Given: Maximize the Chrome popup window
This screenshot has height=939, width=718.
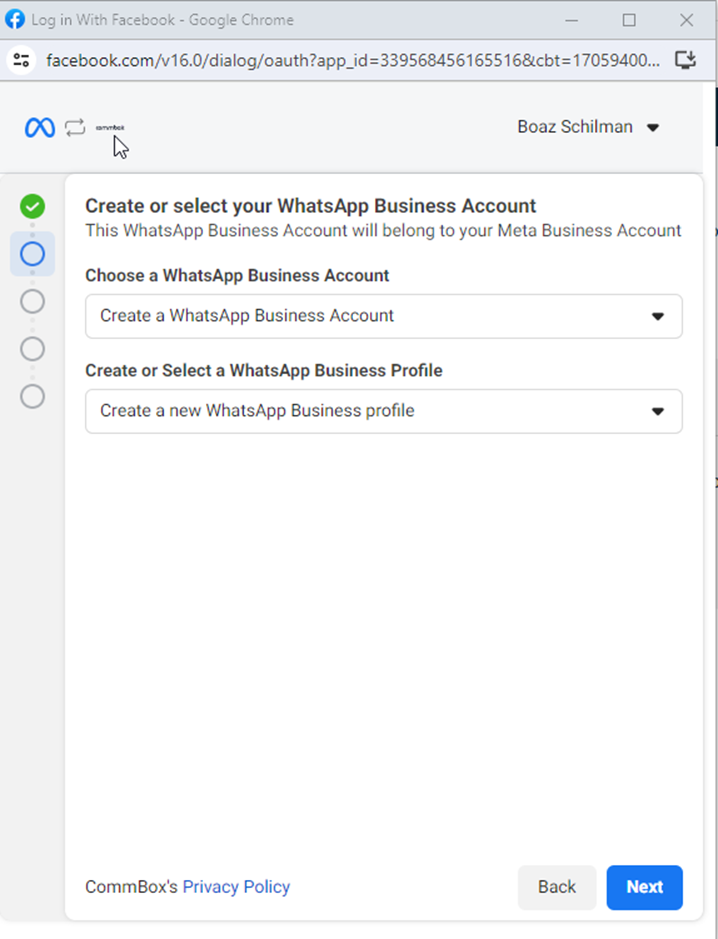Looking at the screenshot, I should click(x=629, y=20).
